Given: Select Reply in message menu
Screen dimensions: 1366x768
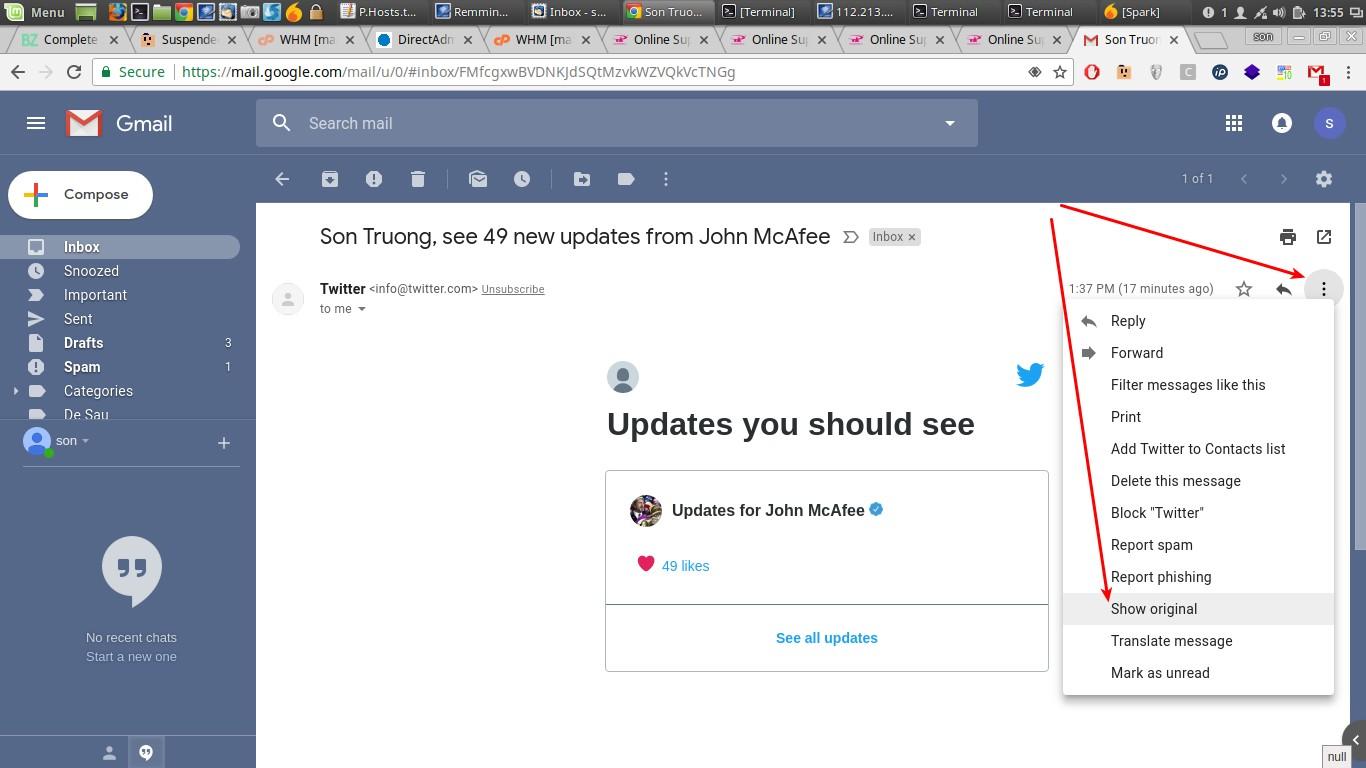Looking at the screenshot, I should [x=1198, y=321].
